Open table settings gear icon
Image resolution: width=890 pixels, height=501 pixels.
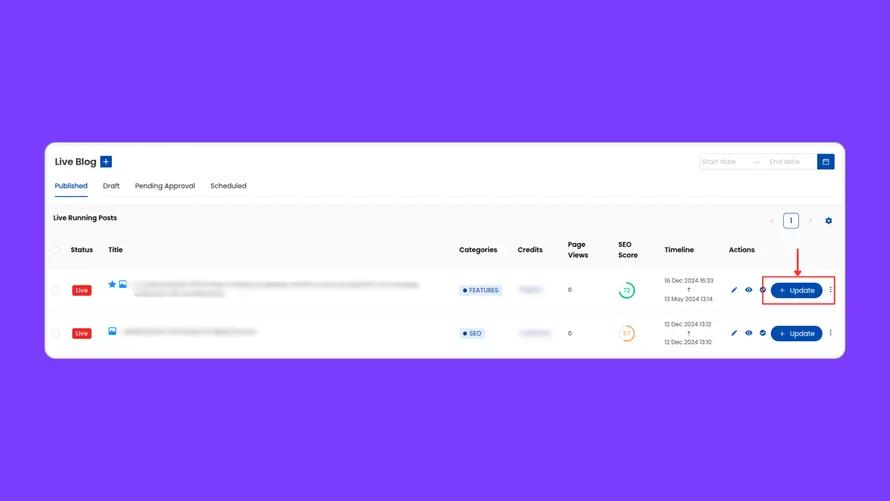pyautogui.click(x=828, y=221)
